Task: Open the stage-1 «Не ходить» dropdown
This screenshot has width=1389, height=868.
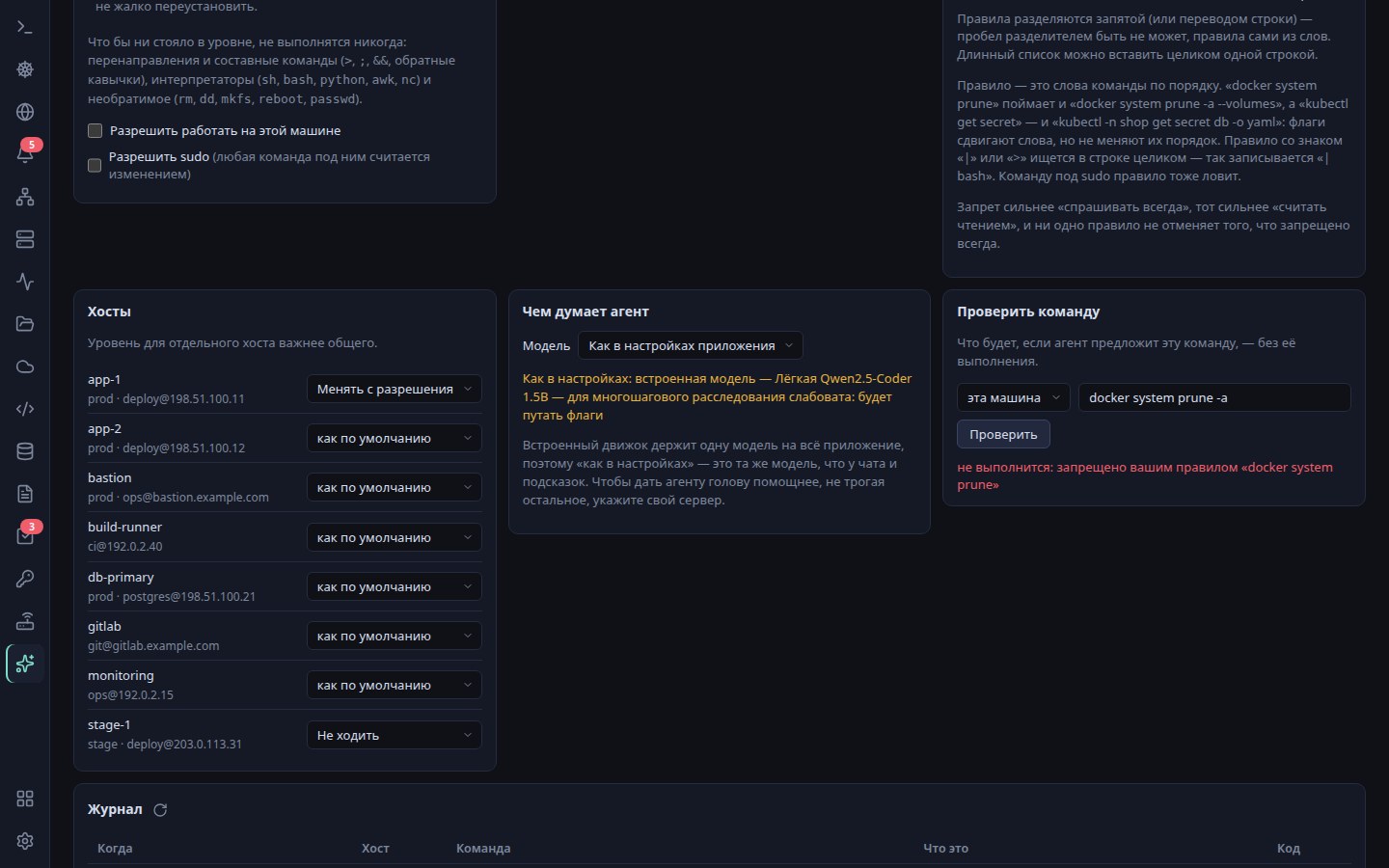Action: [x=394, y=735]
